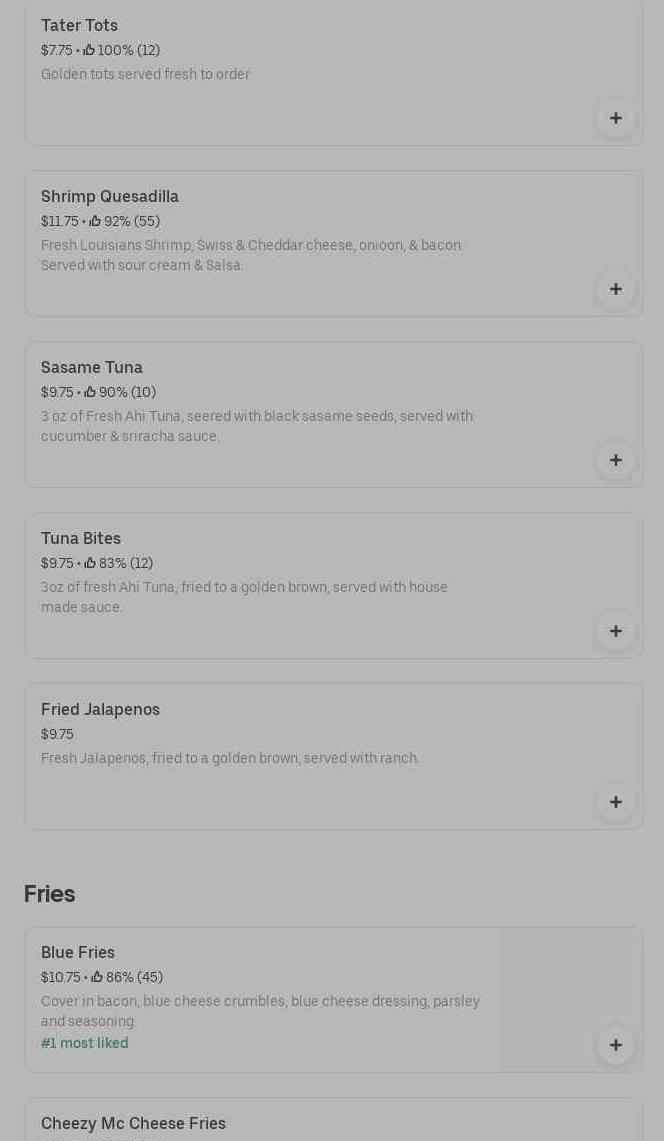Image resolution: width=664 pixels, height=1141 pixels.
Task: Add Sasame Tuna with plus icon
Action: click(x=616, y=460)
